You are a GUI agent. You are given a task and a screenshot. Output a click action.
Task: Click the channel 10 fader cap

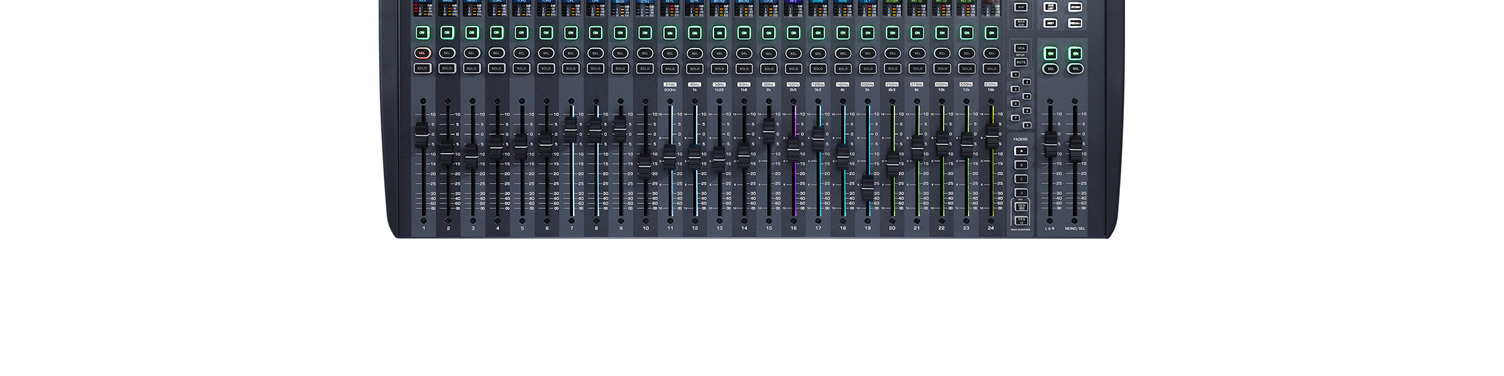tap(645, 166)
